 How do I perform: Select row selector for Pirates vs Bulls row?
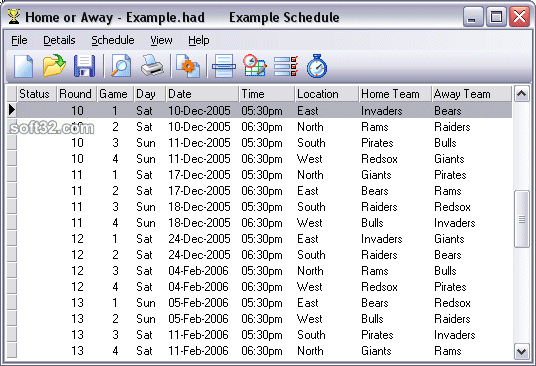tap(12, 143)
